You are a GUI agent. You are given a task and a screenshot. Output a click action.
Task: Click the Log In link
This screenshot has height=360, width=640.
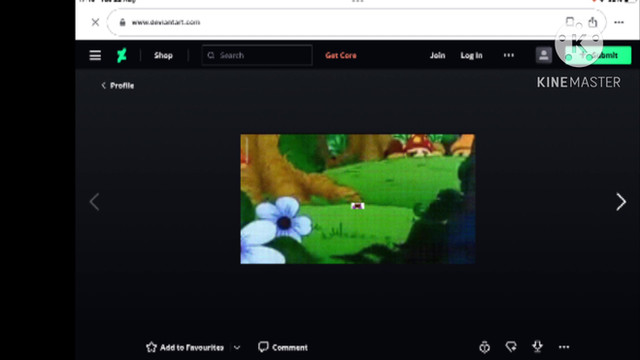coord(471,56)
